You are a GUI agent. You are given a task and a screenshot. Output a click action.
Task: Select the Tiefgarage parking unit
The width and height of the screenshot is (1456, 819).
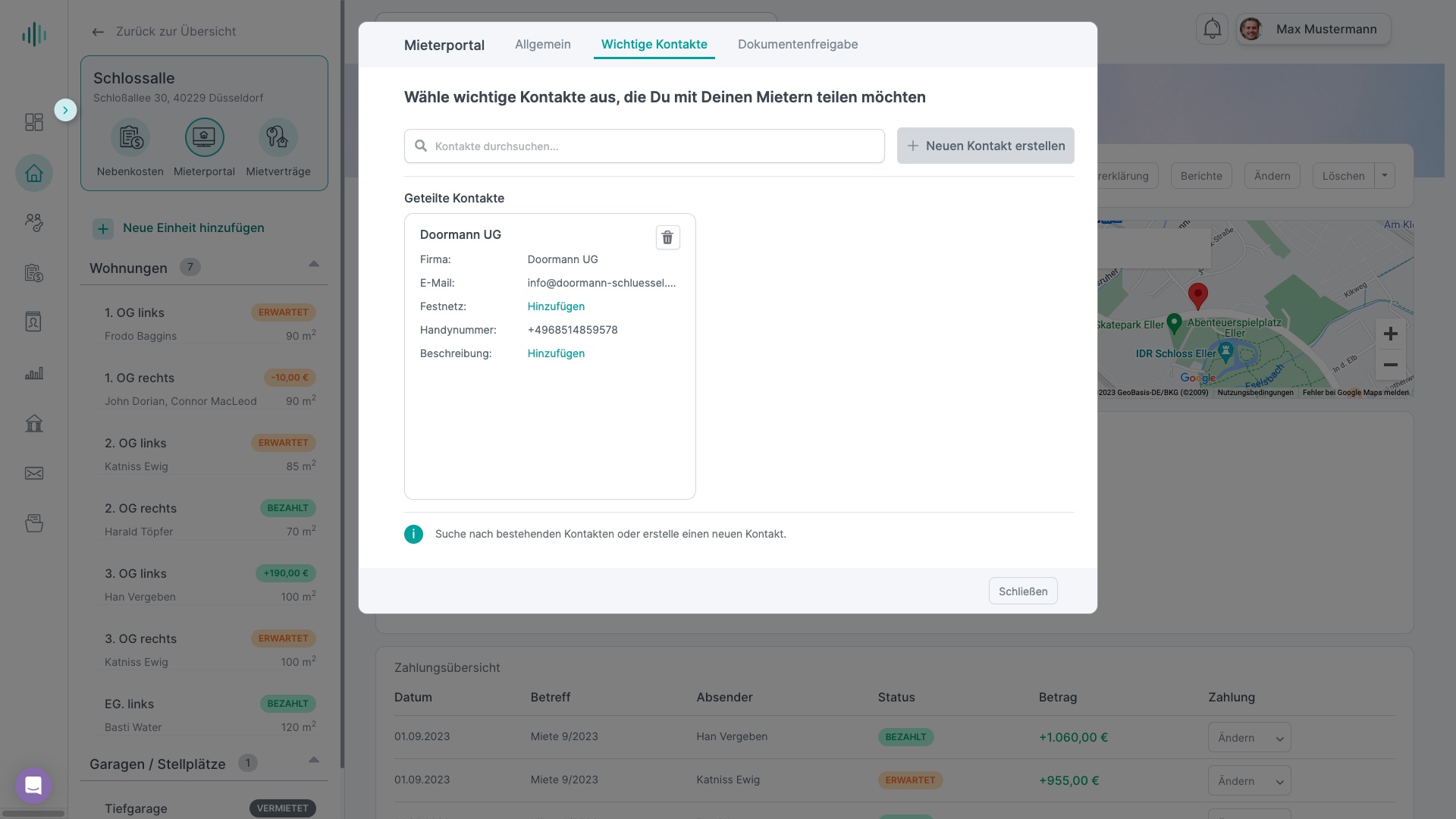click(210, 808)
